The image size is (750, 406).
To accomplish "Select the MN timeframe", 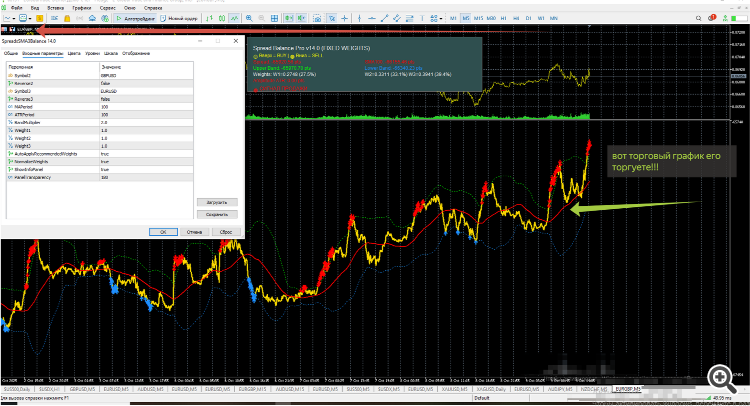I will click(x=554, y=18).
